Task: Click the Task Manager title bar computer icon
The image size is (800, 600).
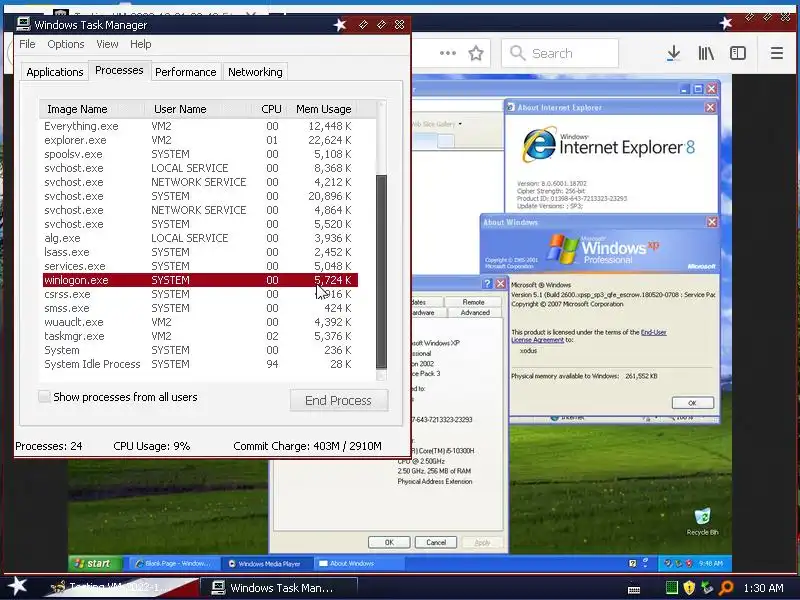Action: click(x=23, y=24)
